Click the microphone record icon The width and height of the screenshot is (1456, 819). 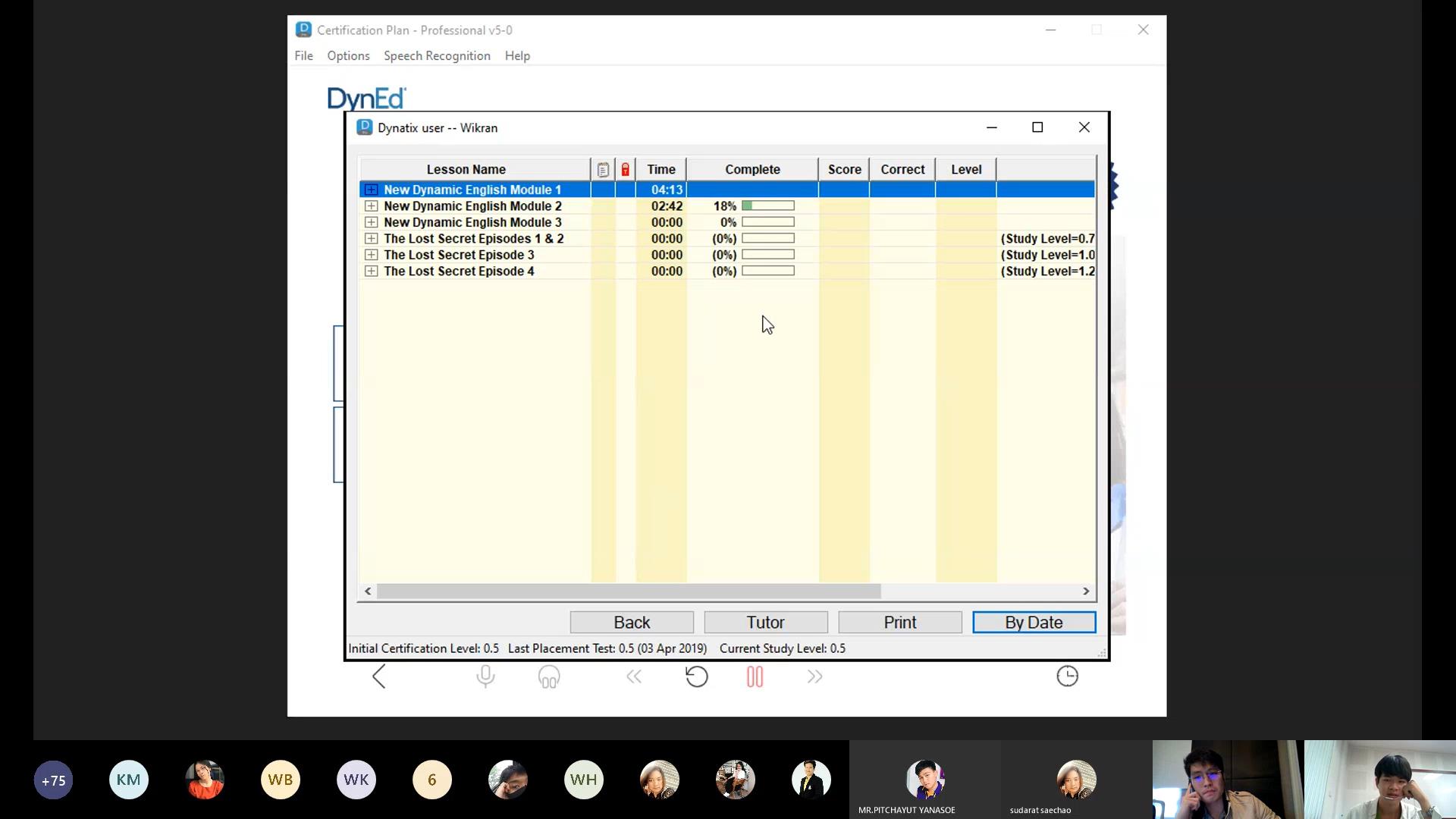pyautogui.click(x=485, y=676)
